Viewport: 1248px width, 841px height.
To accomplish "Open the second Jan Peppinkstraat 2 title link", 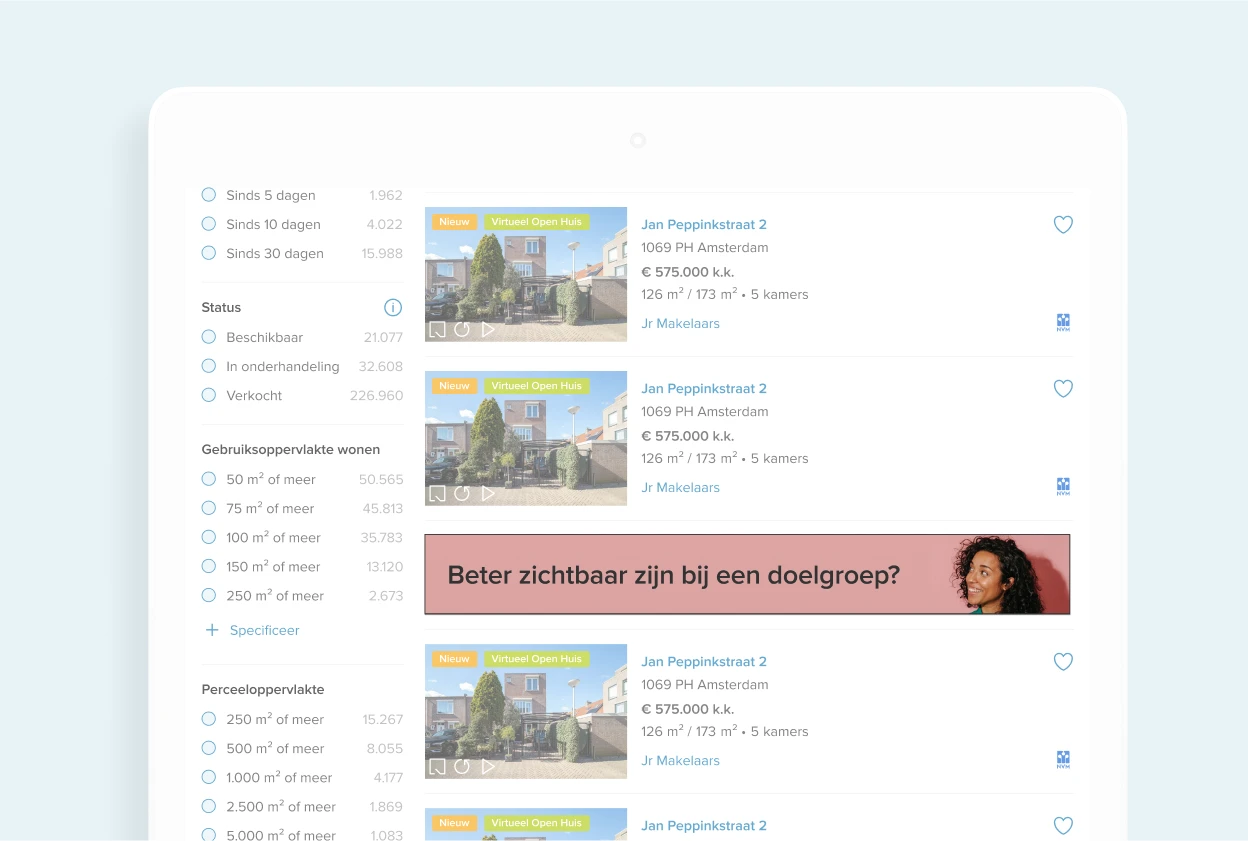I will (704, 389).
